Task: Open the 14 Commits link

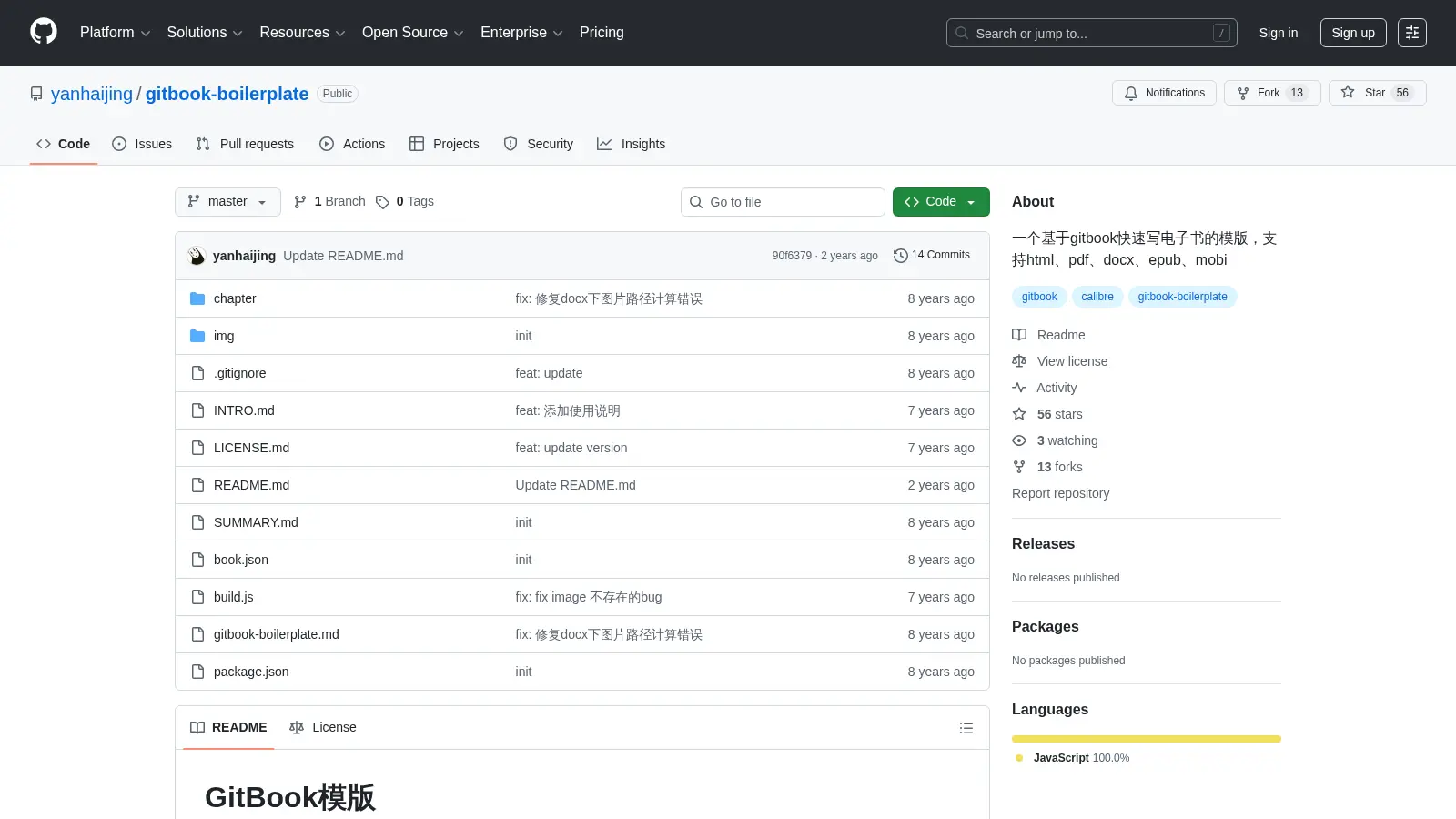Action: pyautogui.click(x=932, y=256)
